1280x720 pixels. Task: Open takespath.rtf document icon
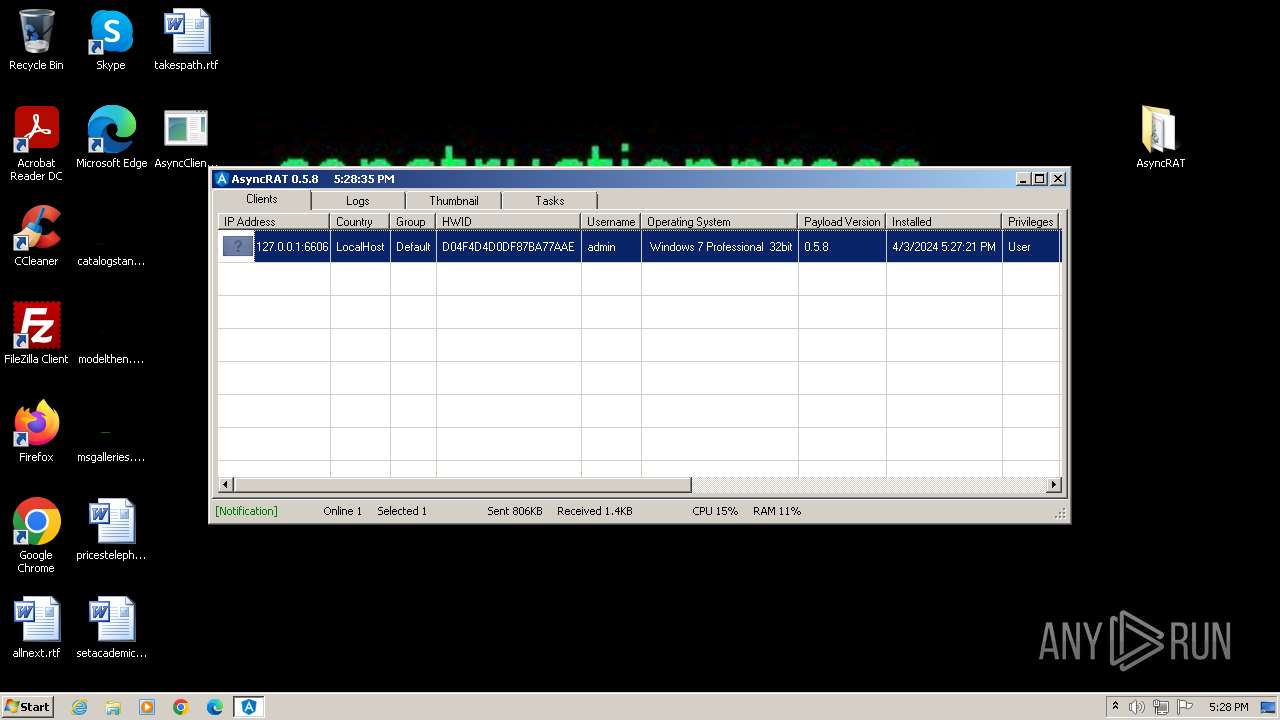(186, 40)
